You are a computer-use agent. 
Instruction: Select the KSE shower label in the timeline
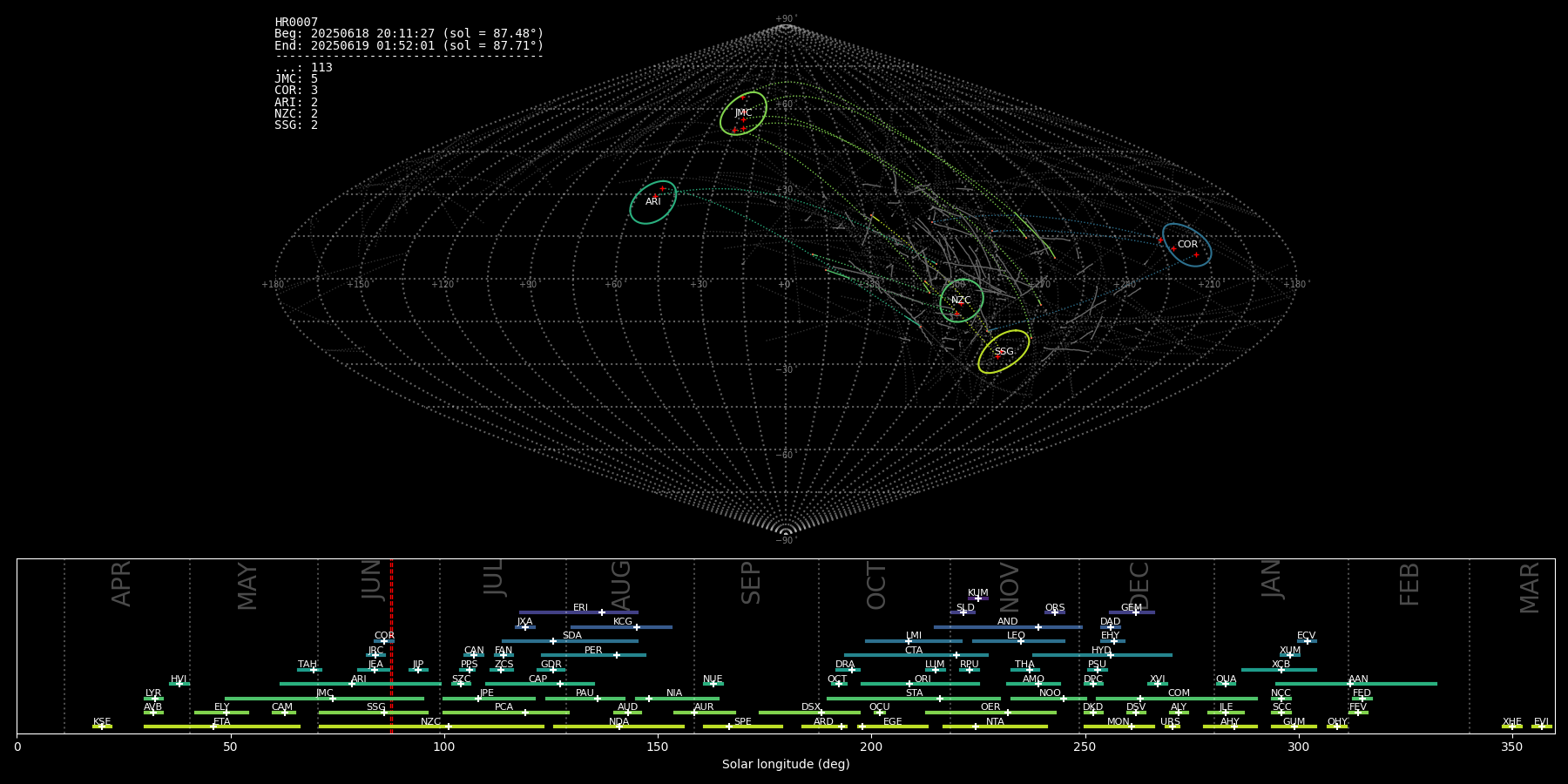[x=102, y=722]
